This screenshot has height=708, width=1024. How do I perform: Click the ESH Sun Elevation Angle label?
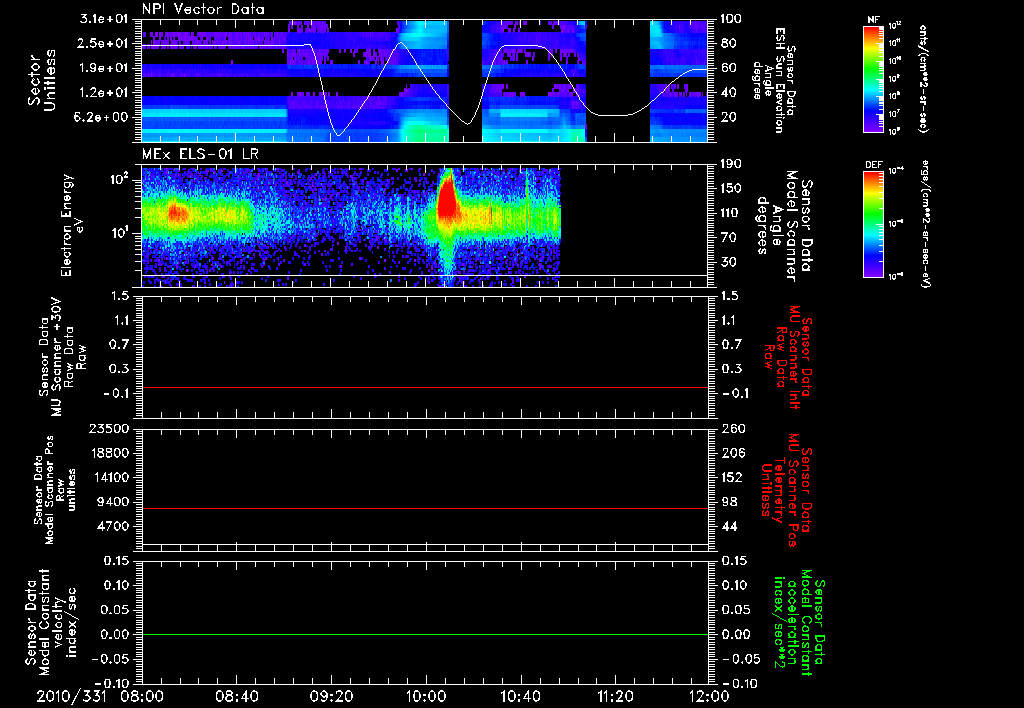(x=774, y=80)
